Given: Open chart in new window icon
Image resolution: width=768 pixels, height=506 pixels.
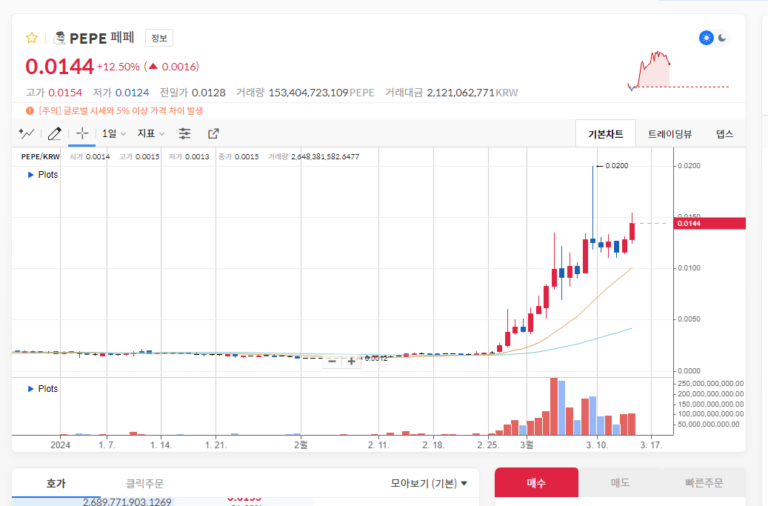Looking at the screenshot, I should click(214, 133).
